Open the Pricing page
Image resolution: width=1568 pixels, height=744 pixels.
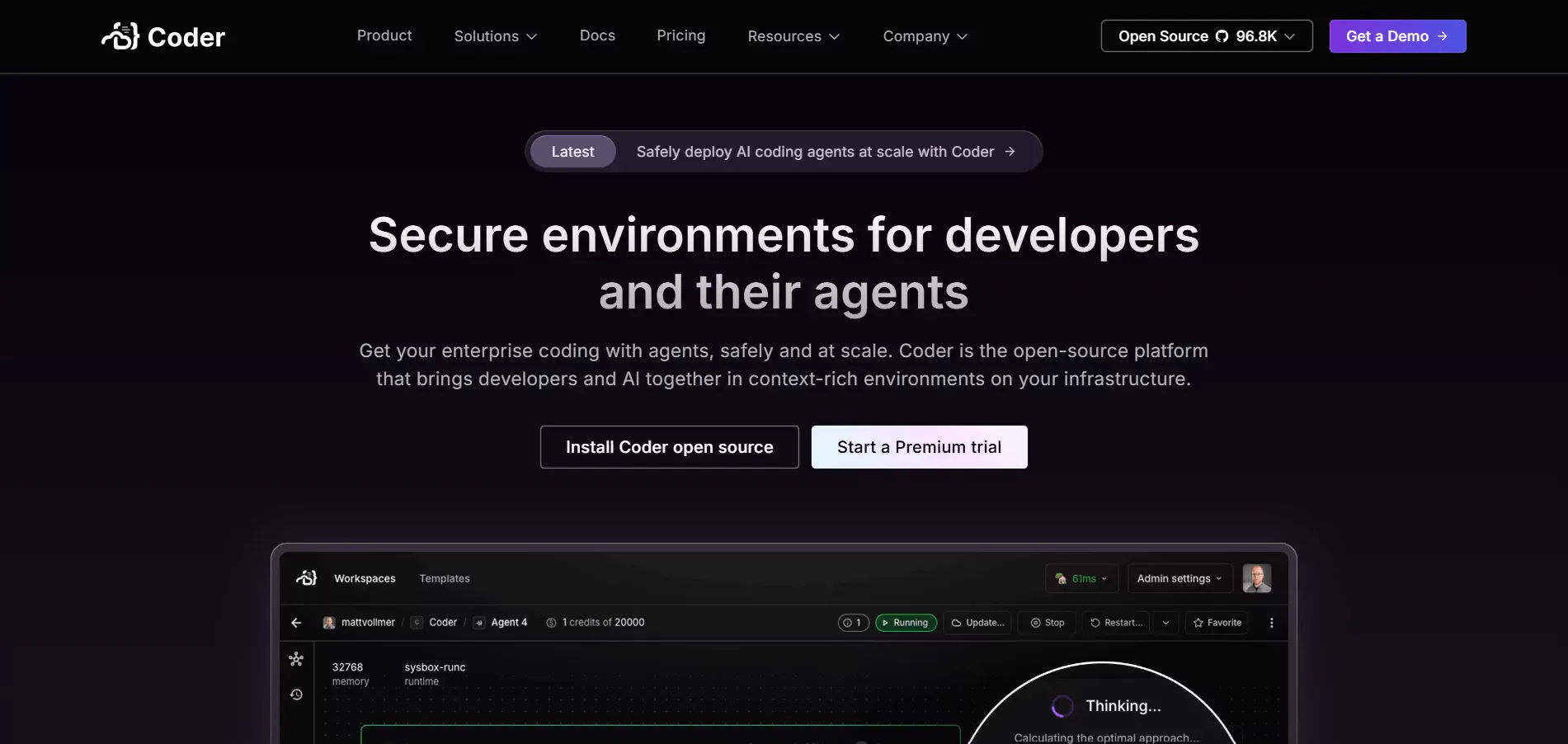681,35
